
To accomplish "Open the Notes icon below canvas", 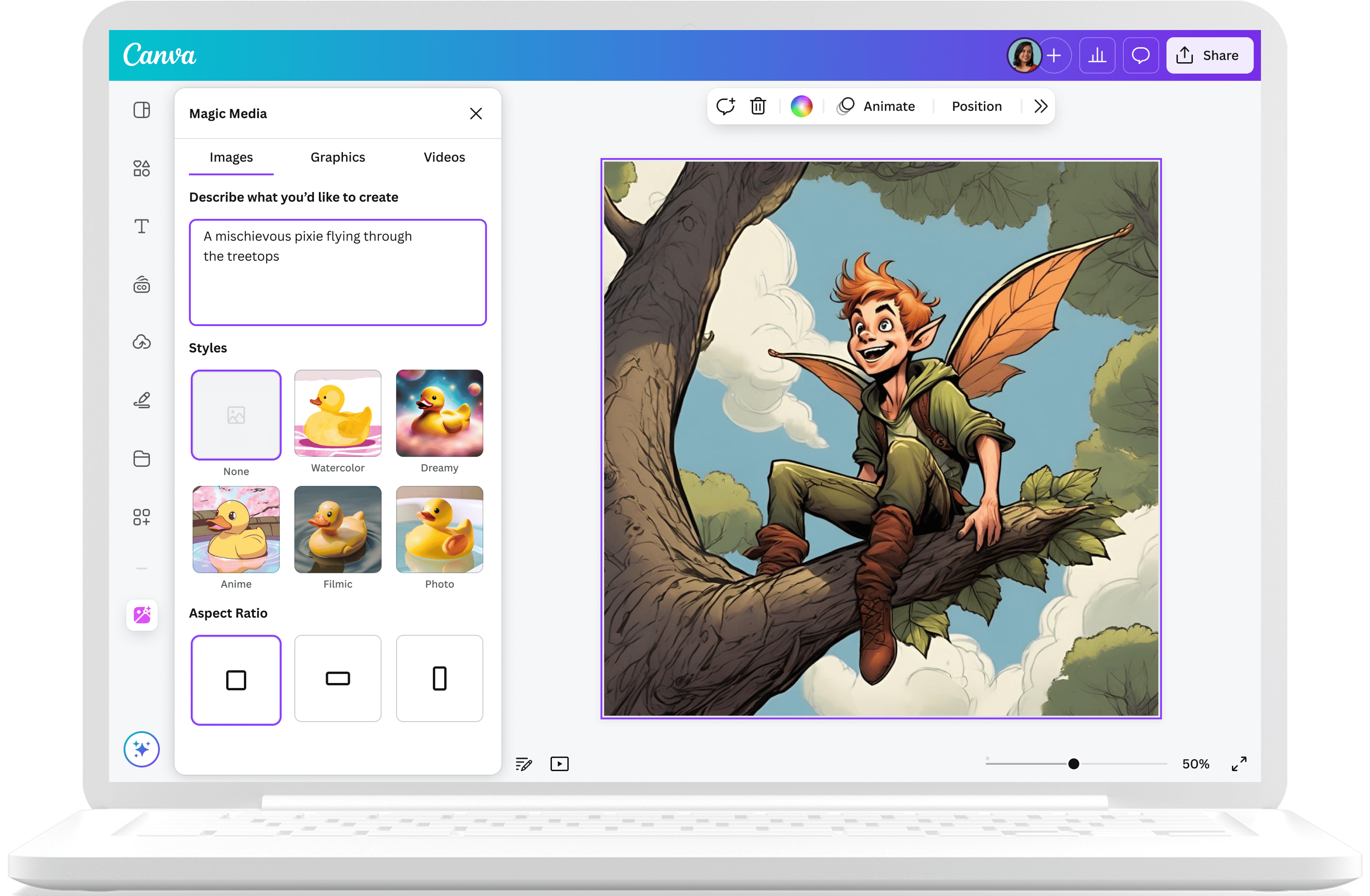I will (524, 764).
